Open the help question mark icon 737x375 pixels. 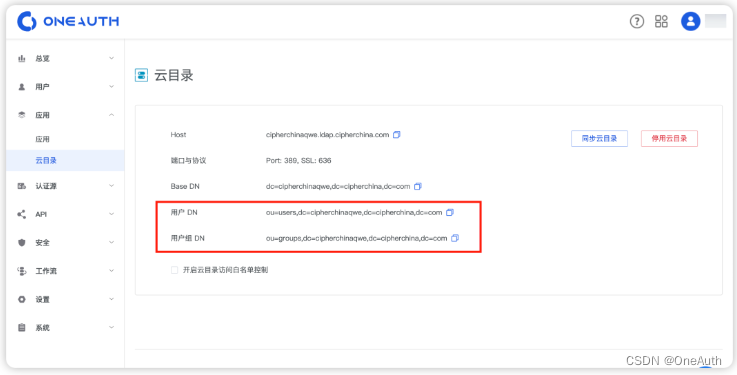[x=636, y=21]
